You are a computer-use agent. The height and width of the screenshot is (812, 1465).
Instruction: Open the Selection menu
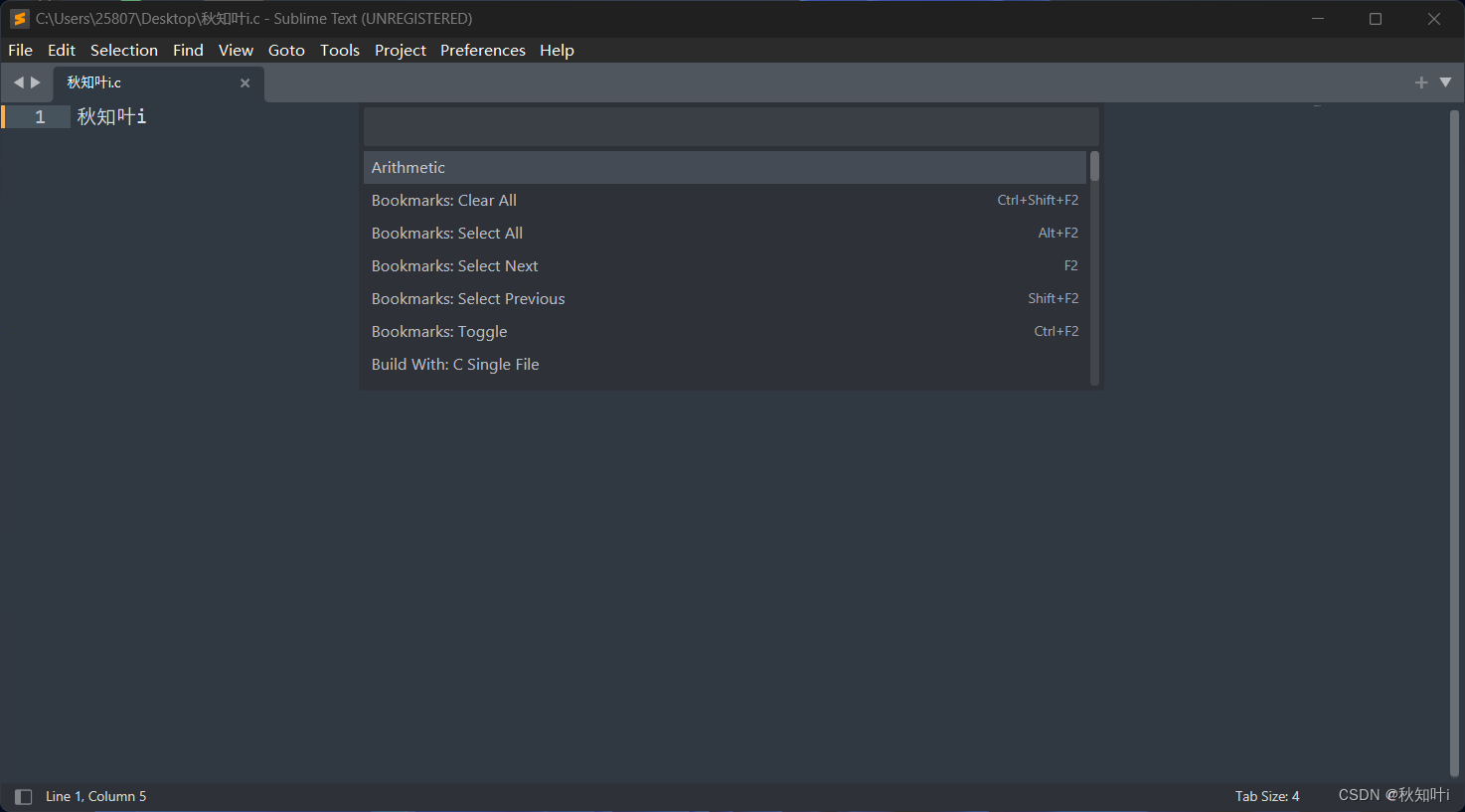tap(124, 50)
